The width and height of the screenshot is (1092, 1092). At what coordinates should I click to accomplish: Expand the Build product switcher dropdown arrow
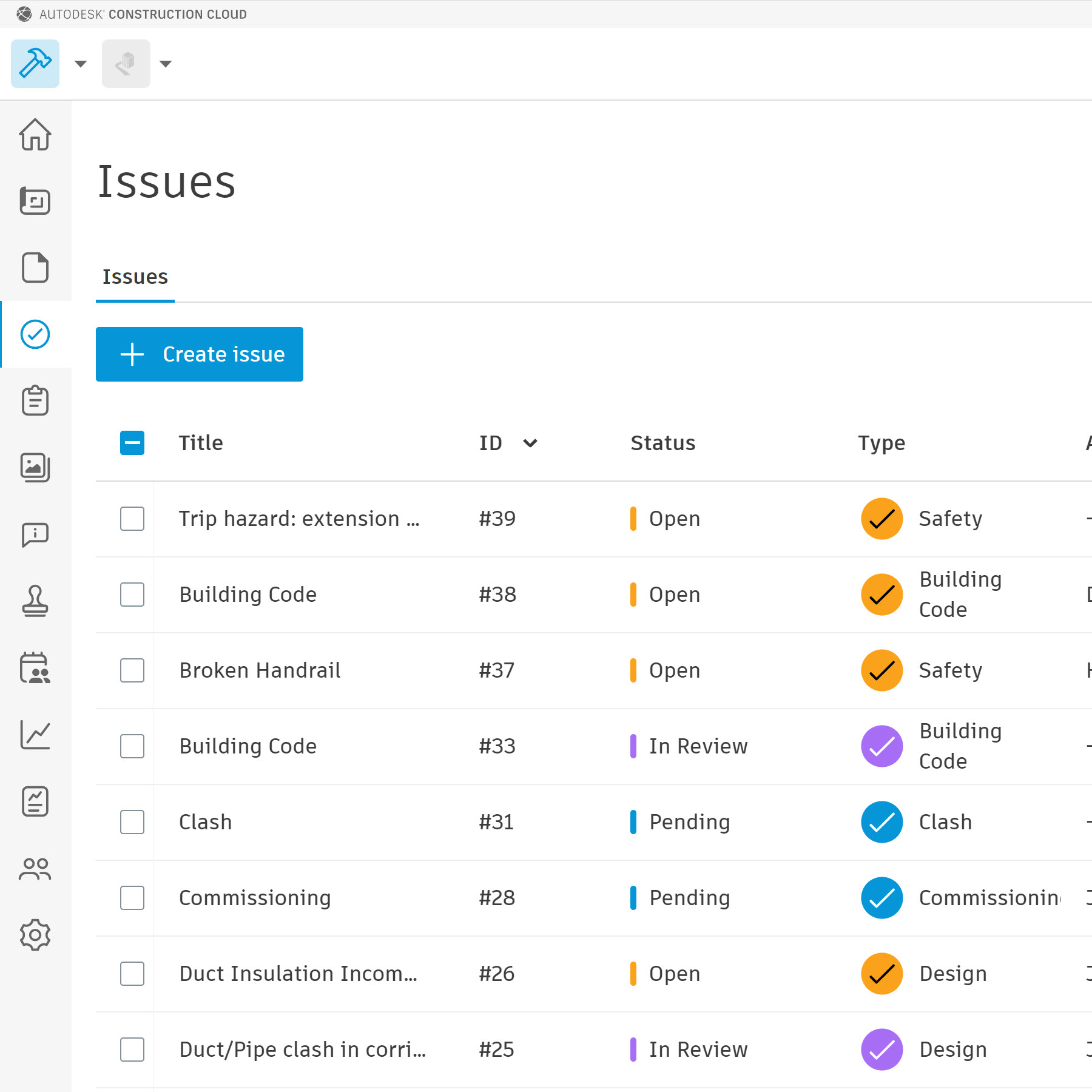tap(81, 64)
